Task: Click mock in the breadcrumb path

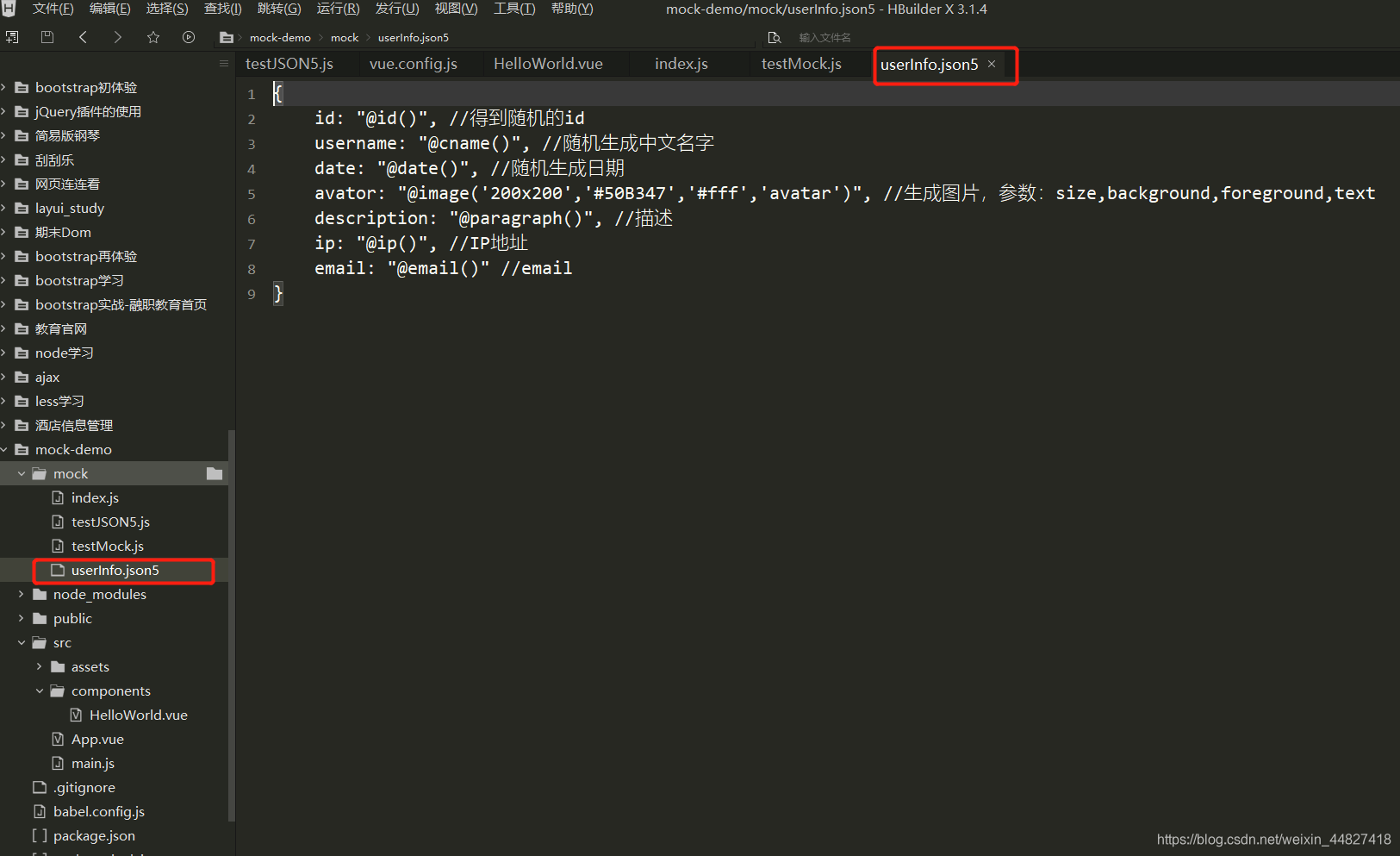Action: click(345, 37)
